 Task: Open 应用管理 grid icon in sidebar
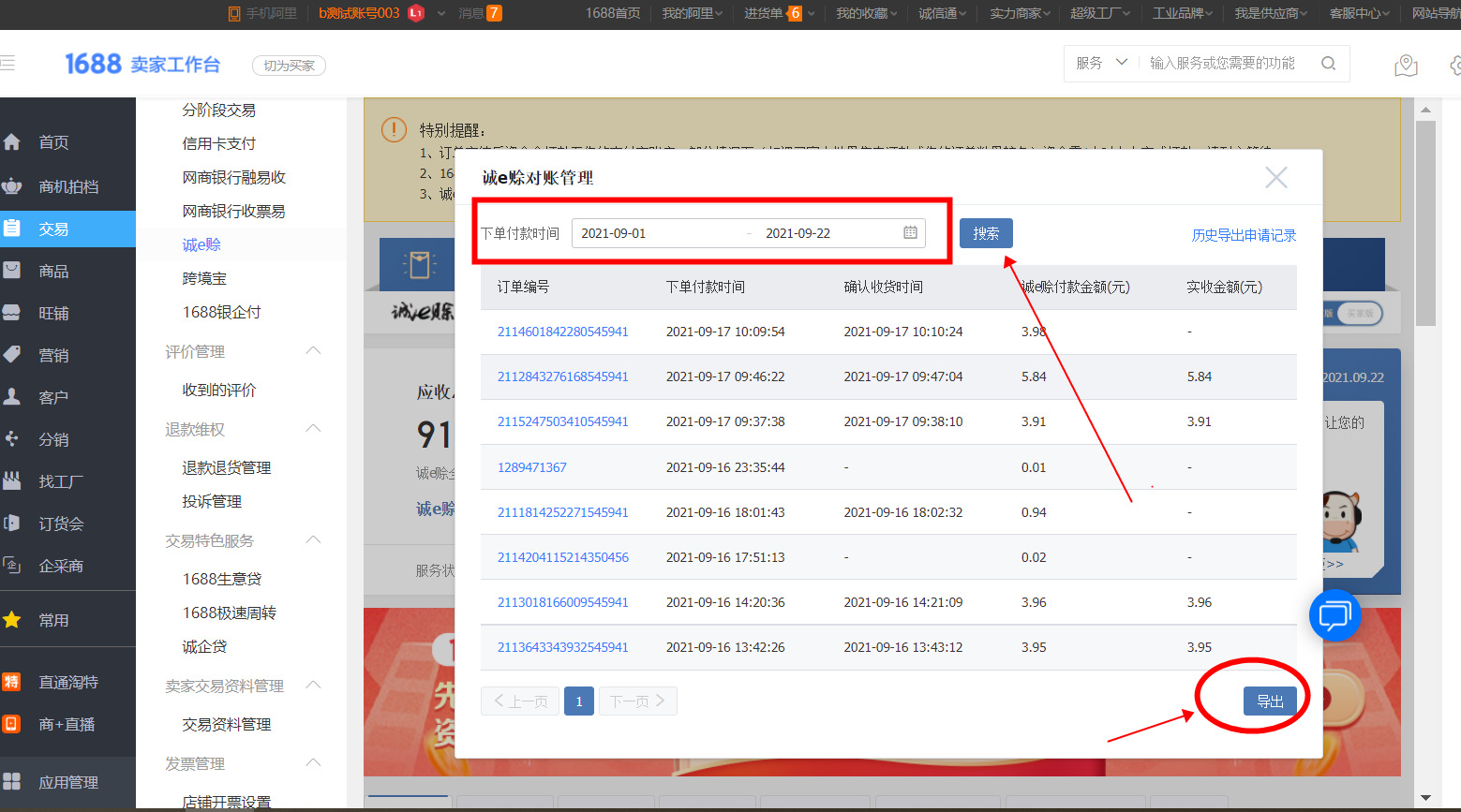13,782
